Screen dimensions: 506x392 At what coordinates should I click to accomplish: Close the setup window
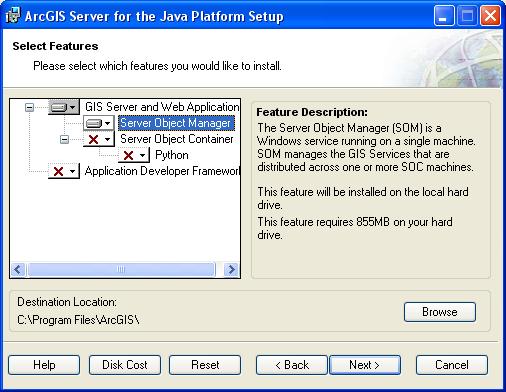click(x=490, y=16)
